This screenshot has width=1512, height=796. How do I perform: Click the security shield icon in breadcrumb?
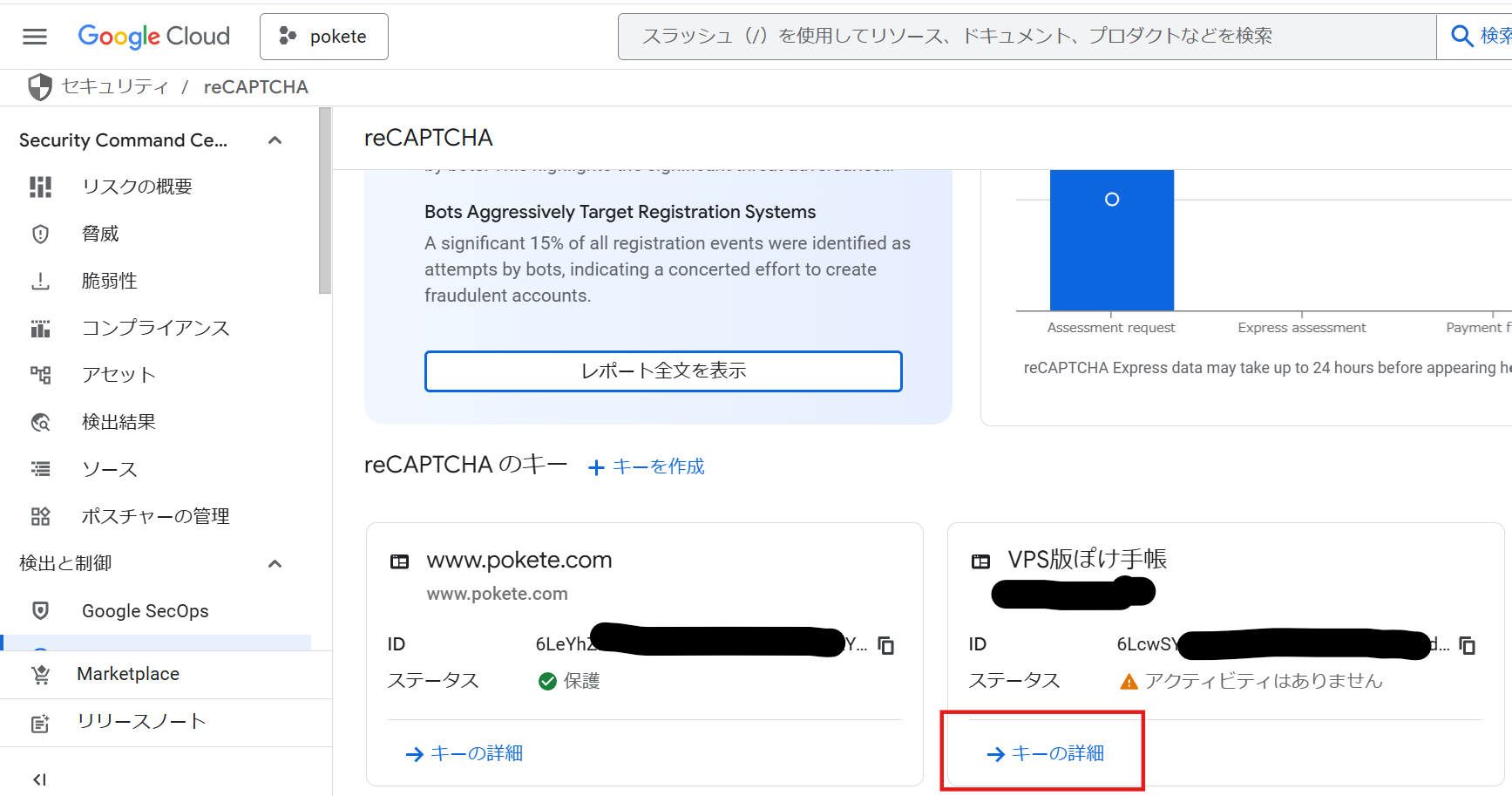[x=40, y=87]
